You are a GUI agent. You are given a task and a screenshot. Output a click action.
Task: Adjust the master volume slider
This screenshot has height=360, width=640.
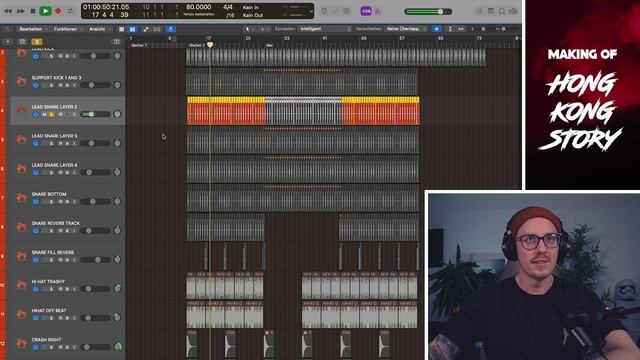pyautogui.click(x=428, y=11)
